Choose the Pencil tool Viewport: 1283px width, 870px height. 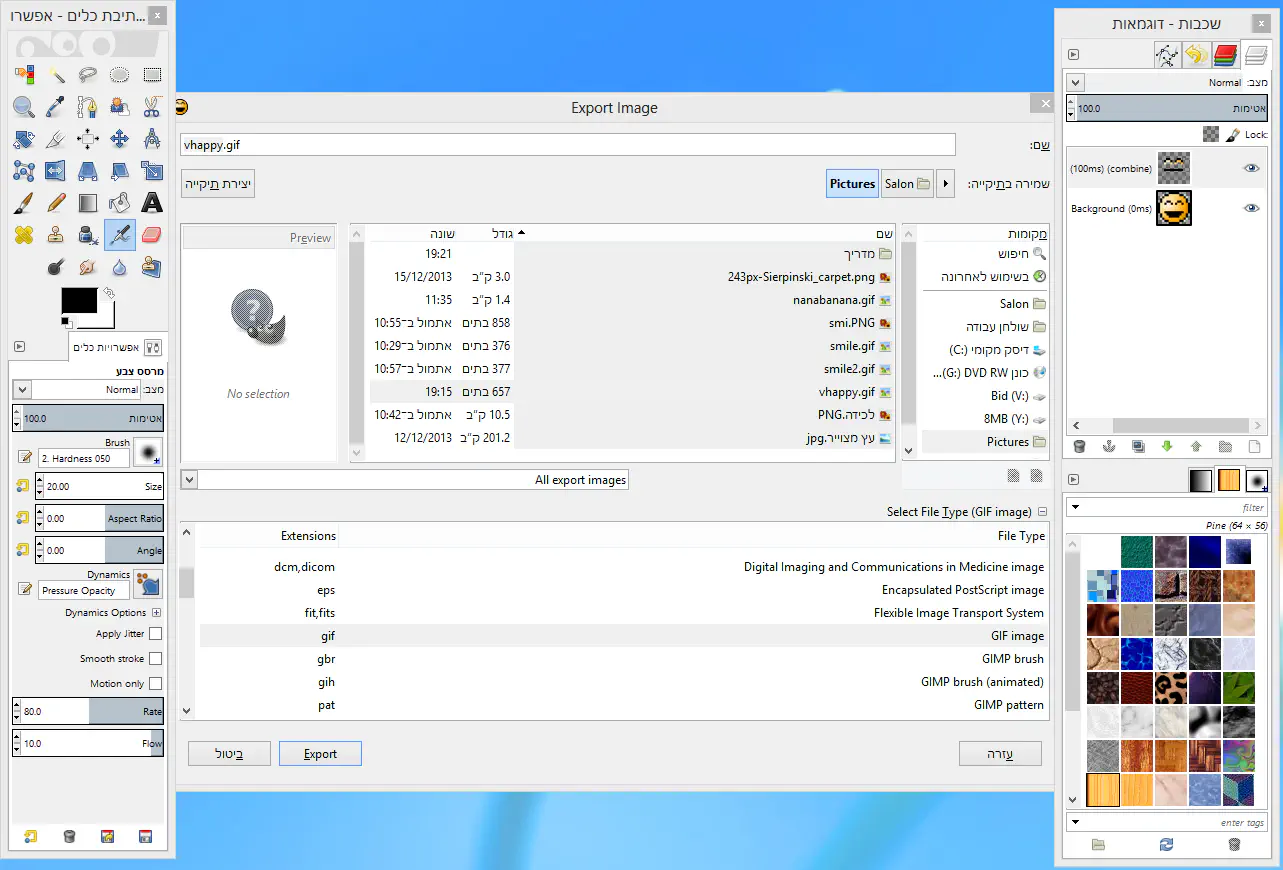coord(56,203)
